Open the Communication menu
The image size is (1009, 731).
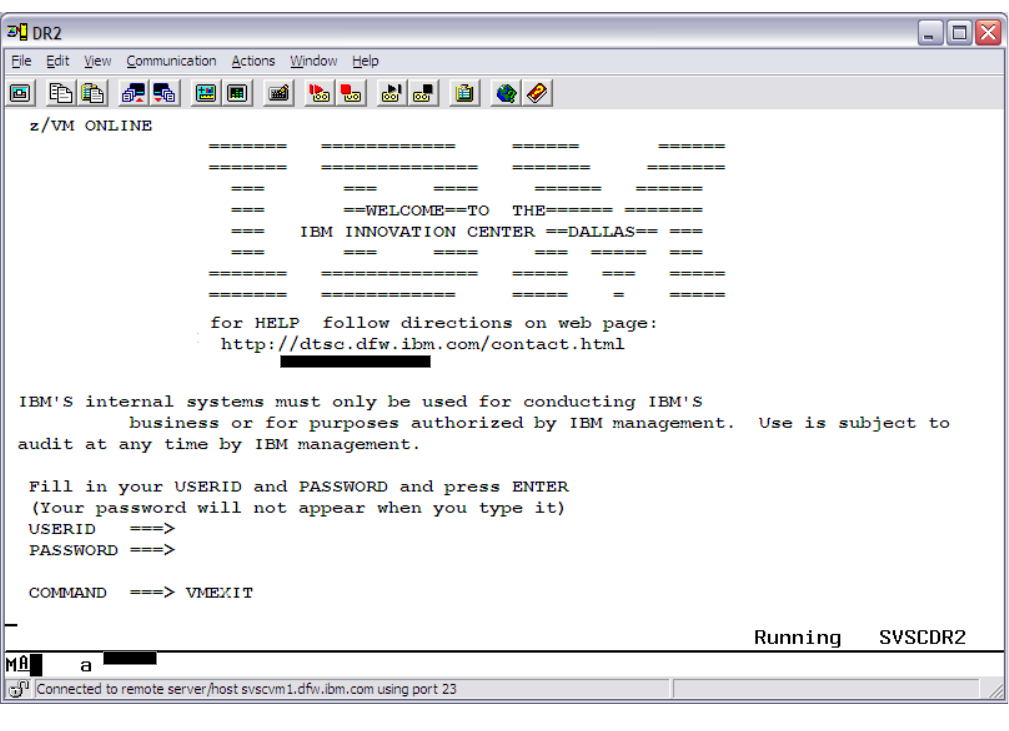[171, 61]
